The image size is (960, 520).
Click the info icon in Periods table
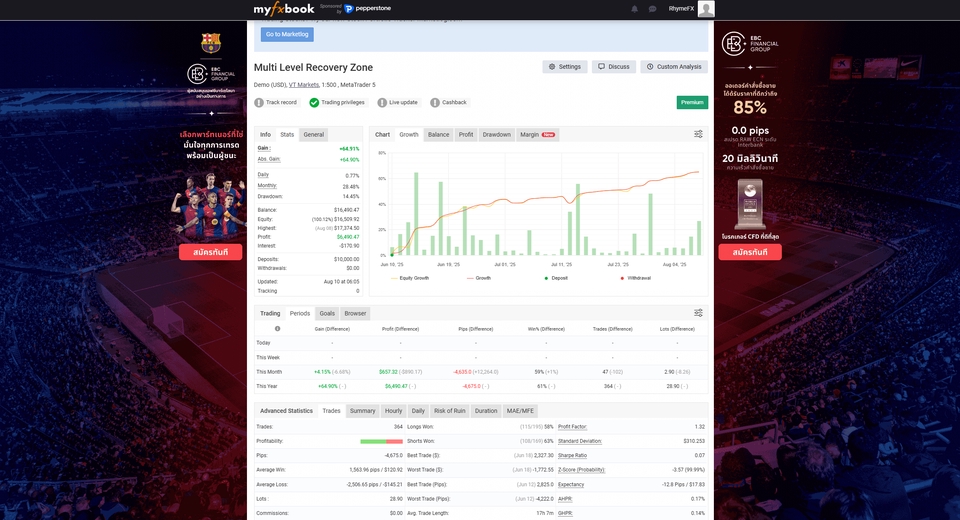click(x=278, y=328)
